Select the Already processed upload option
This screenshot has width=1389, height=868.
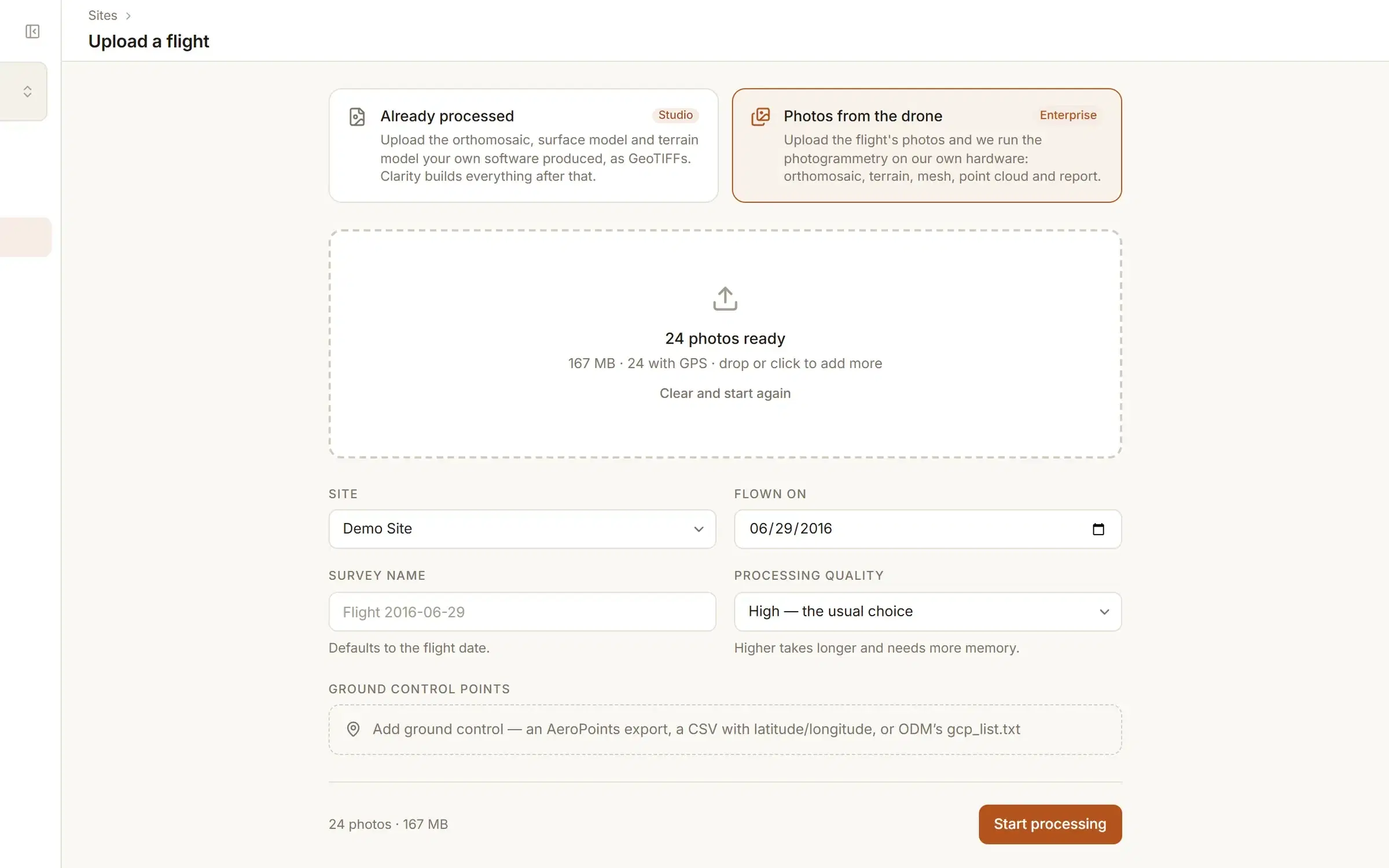523,145
